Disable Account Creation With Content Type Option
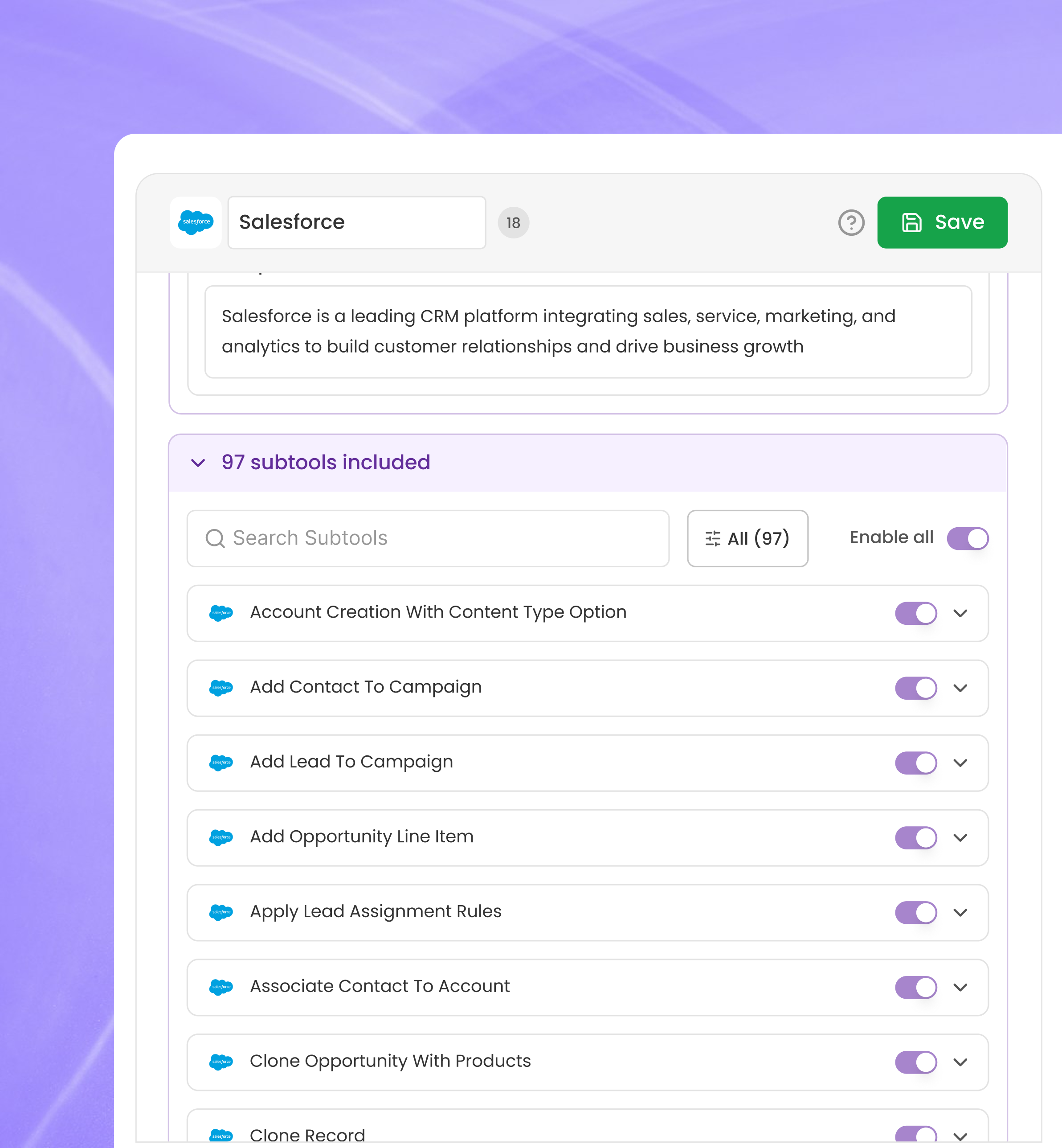1062x1148 pixels. point(915,613)
